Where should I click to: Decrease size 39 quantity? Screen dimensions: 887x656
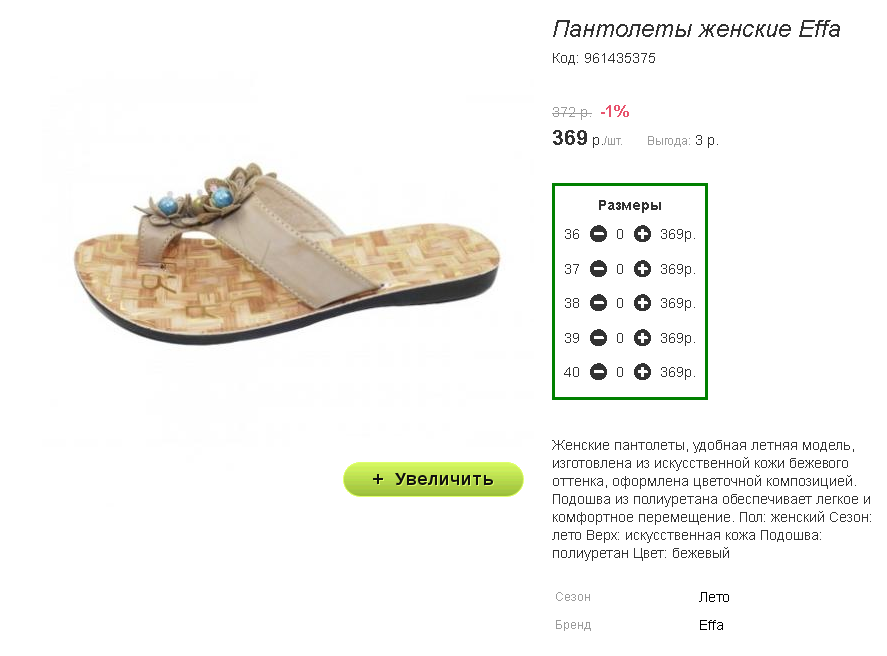pyautogui.click(x=598, y=338)
